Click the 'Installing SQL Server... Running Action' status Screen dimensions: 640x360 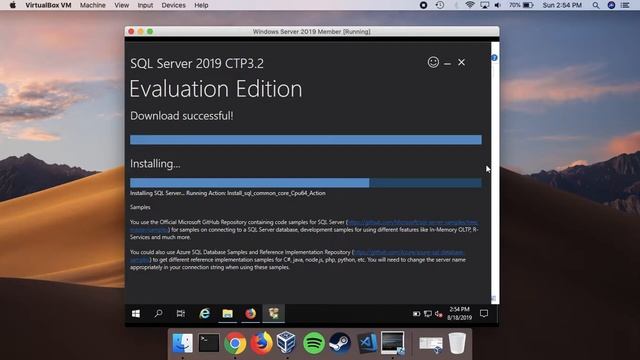click(x=228, y=193)
